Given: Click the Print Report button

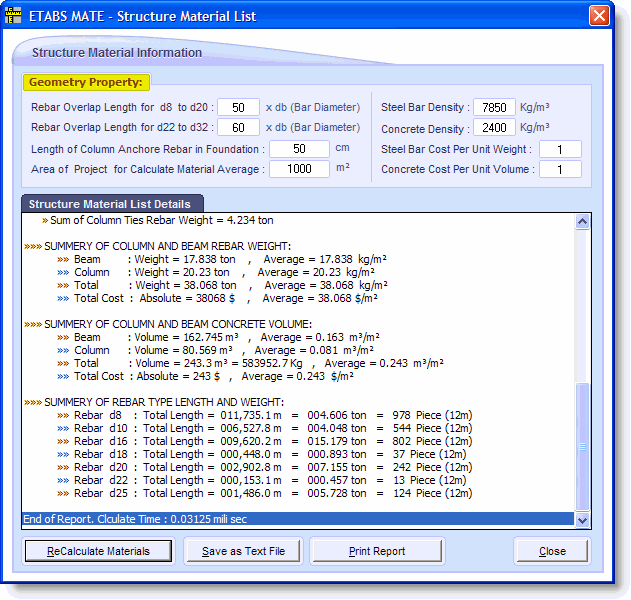Looking at the screenshot, I should coord(377,551).
